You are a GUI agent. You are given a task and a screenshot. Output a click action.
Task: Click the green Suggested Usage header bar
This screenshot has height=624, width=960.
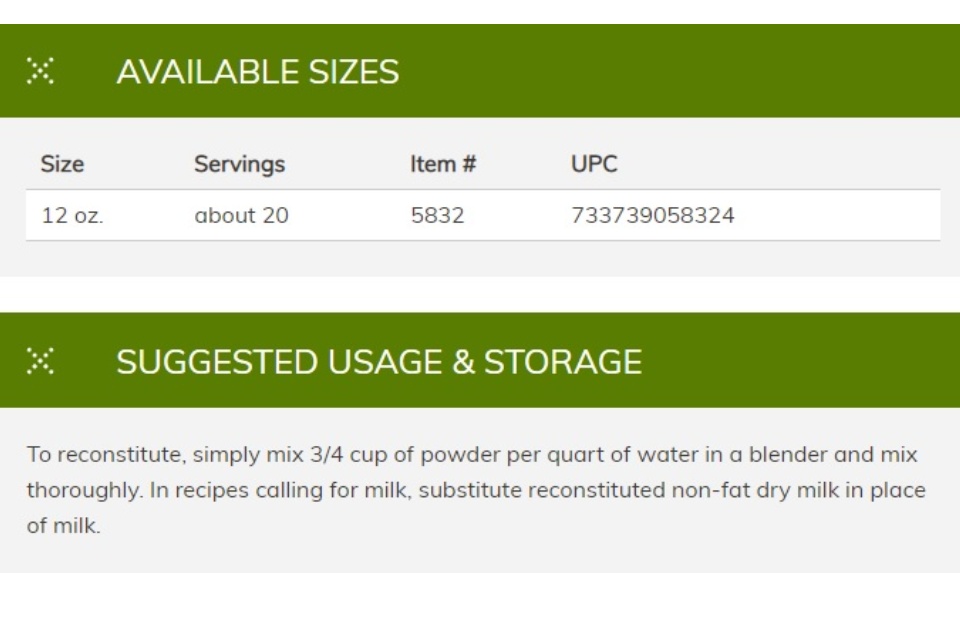click(x=480, y=360)
